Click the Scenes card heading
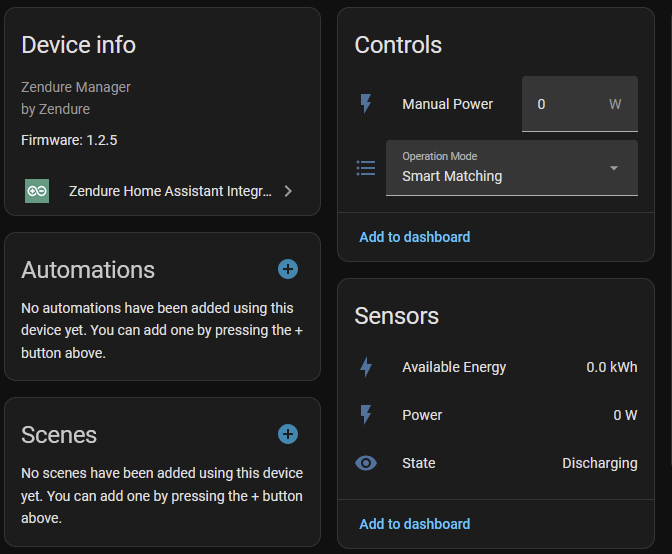Screen dimensions: 672x554 [59, 435]
